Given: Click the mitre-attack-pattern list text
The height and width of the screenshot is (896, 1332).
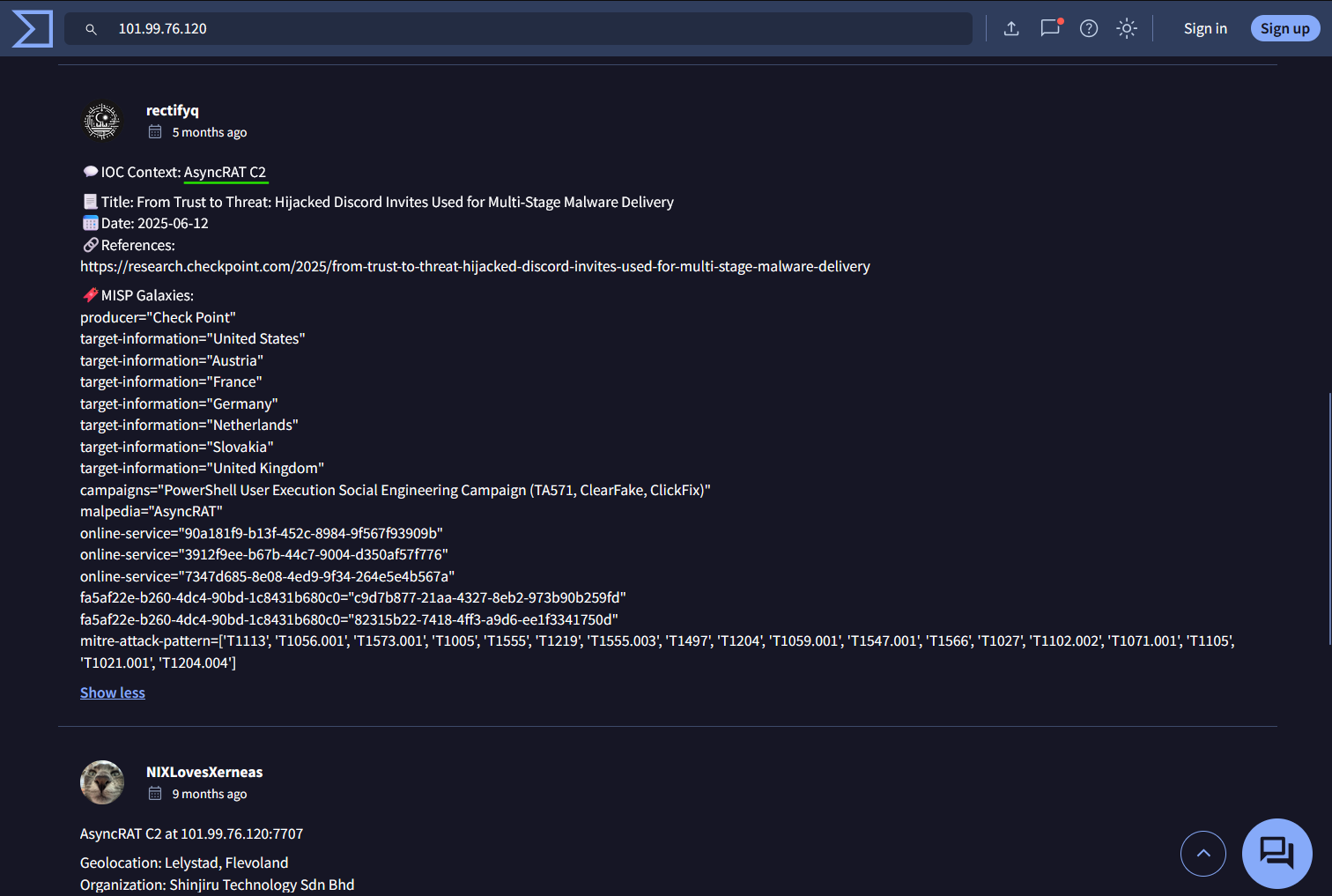Looking at the screenshot, I should click(657, 652).
